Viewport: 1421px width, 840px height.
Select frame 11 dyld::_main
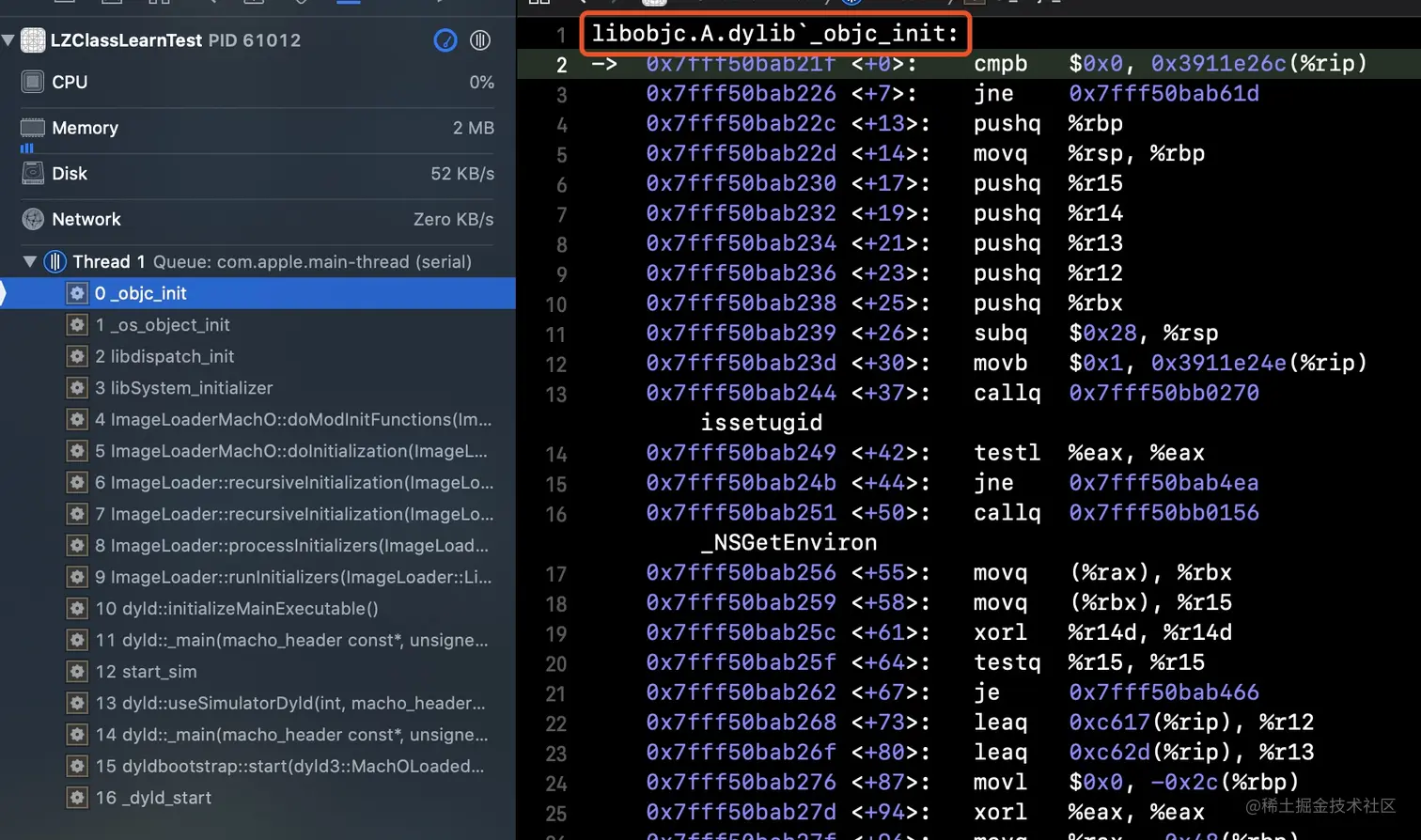pyautogui.click(x=258, y=640)
